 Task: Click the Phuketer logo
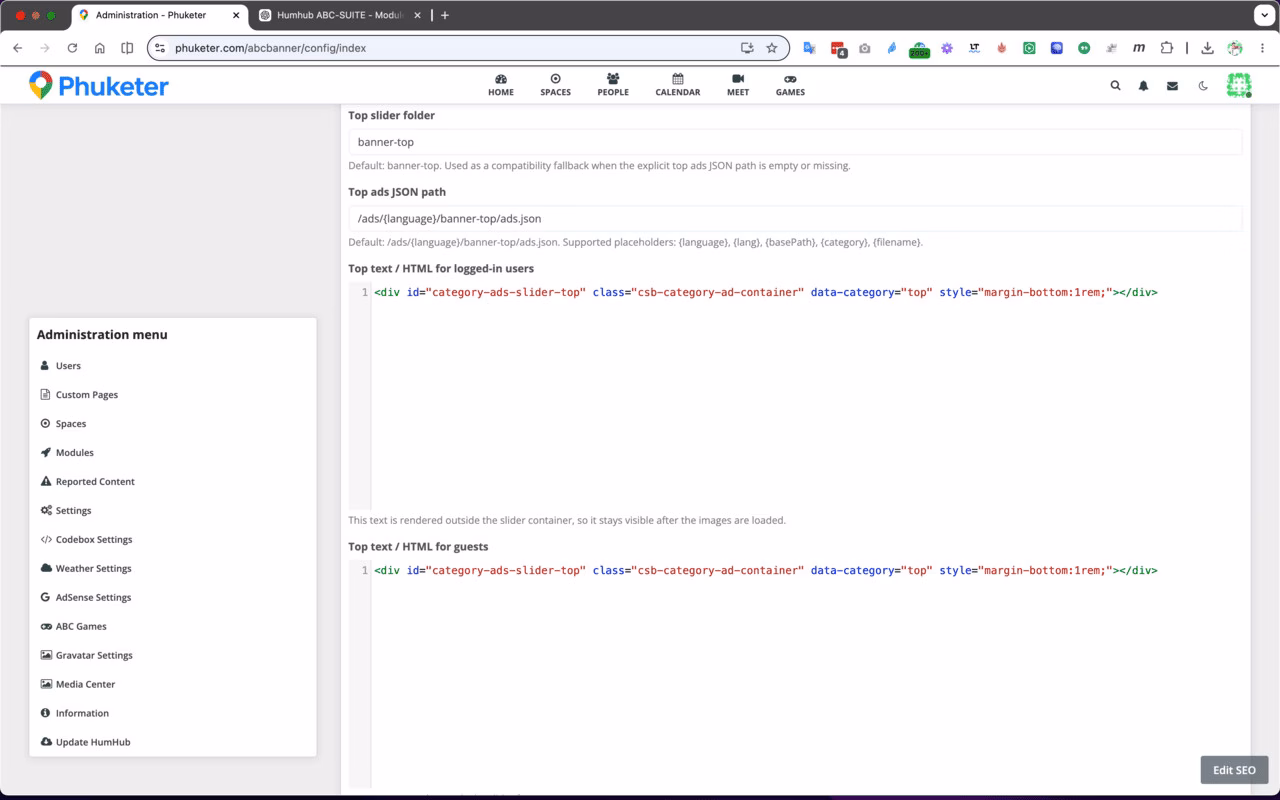tap(98, 86)
